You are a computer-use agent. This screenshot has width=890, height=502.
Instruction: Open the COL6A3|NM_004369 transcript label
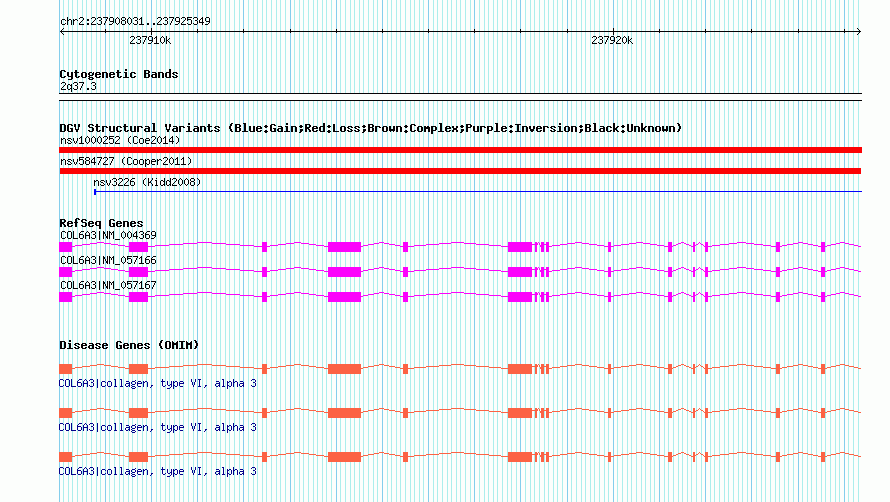(x=108, y=235)
